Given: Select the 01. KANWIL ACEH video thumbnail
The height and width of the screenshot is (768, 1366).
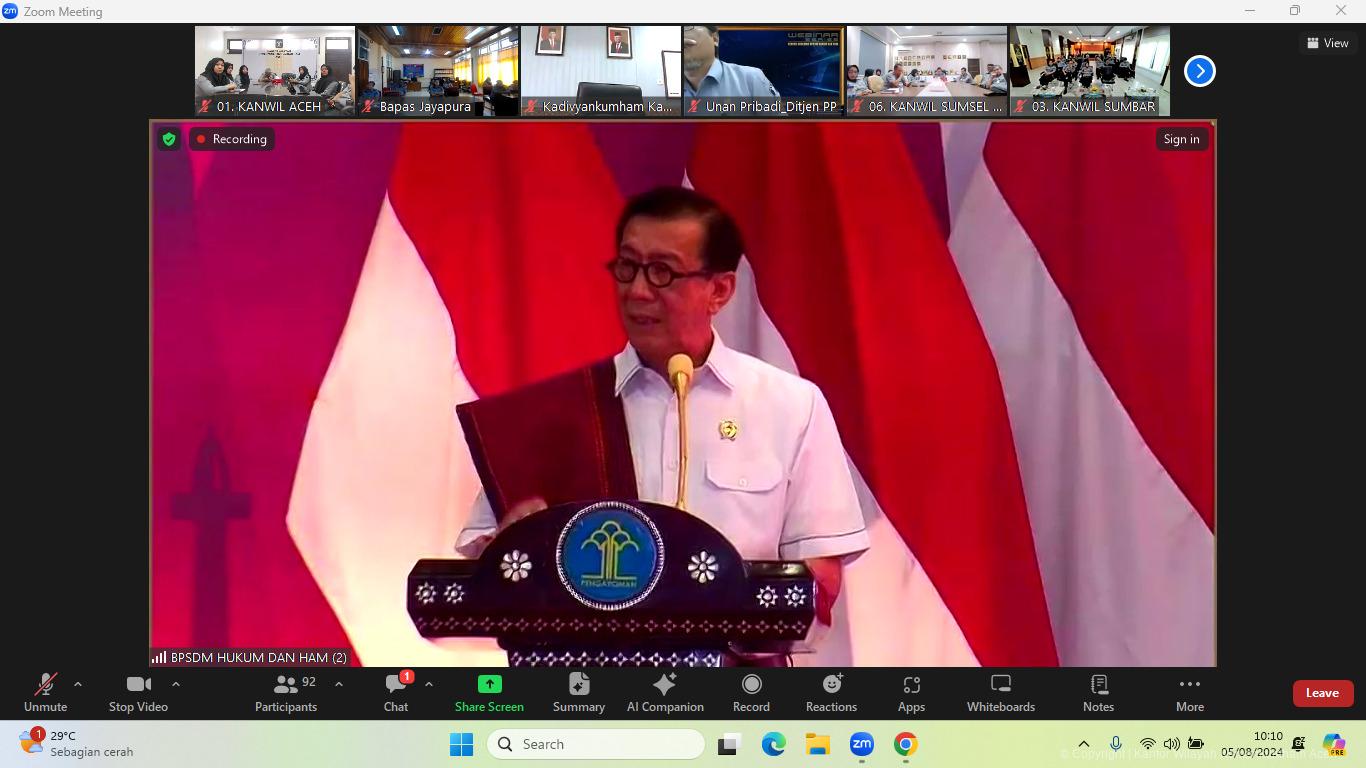Looking at the screenshot, I should [275, 71].
